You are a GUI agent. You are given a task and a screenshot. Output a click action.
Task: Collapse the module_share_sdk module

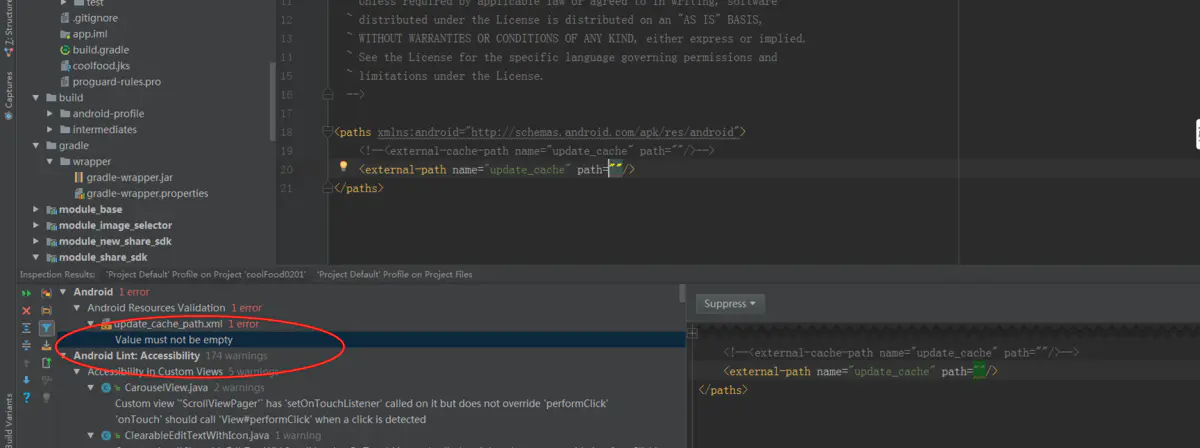(x=37, y=258)
